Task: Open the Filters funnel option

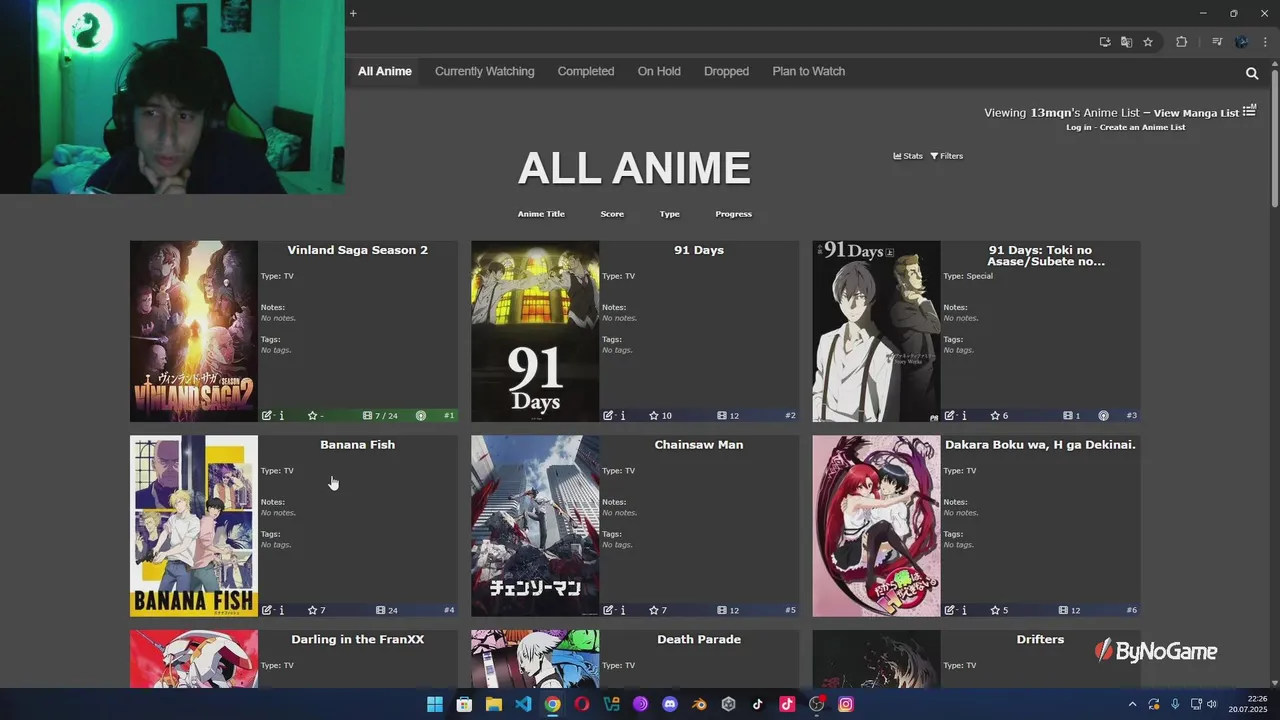Action: point(947,156)
